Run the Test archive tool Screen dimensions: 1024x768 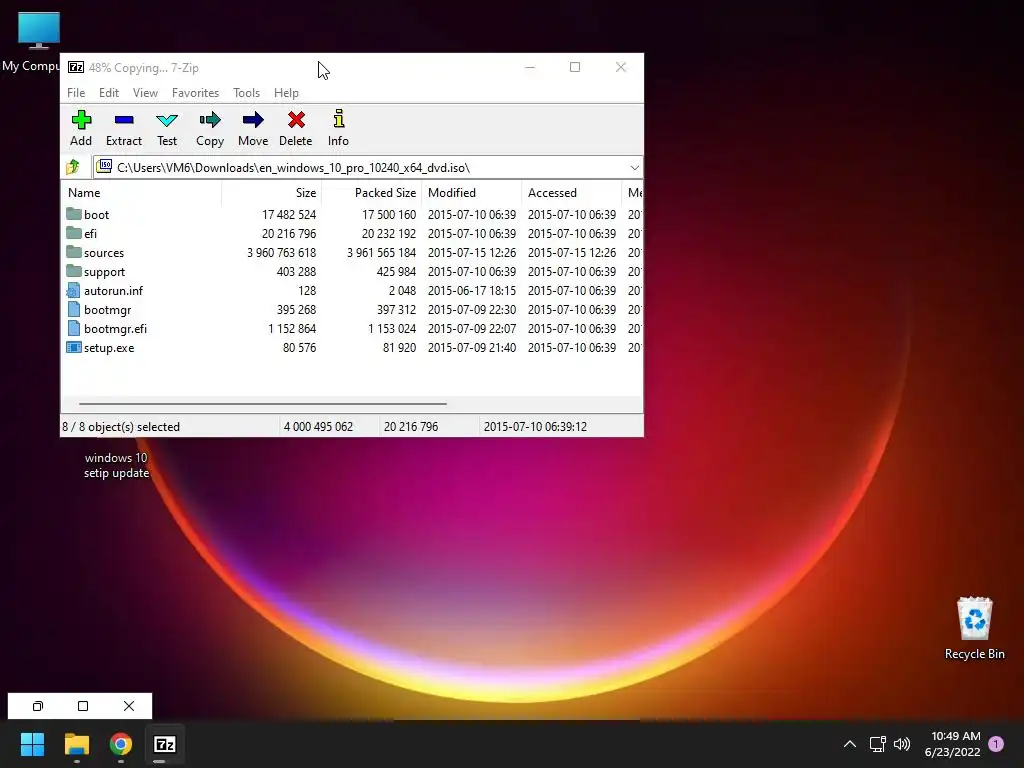tap(167, 120)
